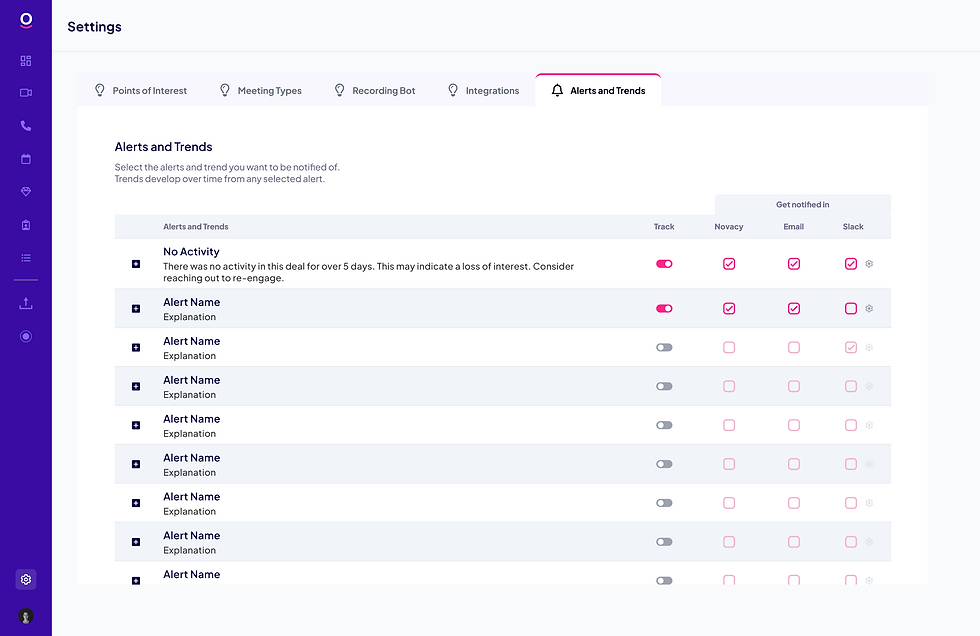This screenshot has width=980, height=636.
Task: Switch to the Integrations tab
Action: pyautogui.click(x=483, y=91)
